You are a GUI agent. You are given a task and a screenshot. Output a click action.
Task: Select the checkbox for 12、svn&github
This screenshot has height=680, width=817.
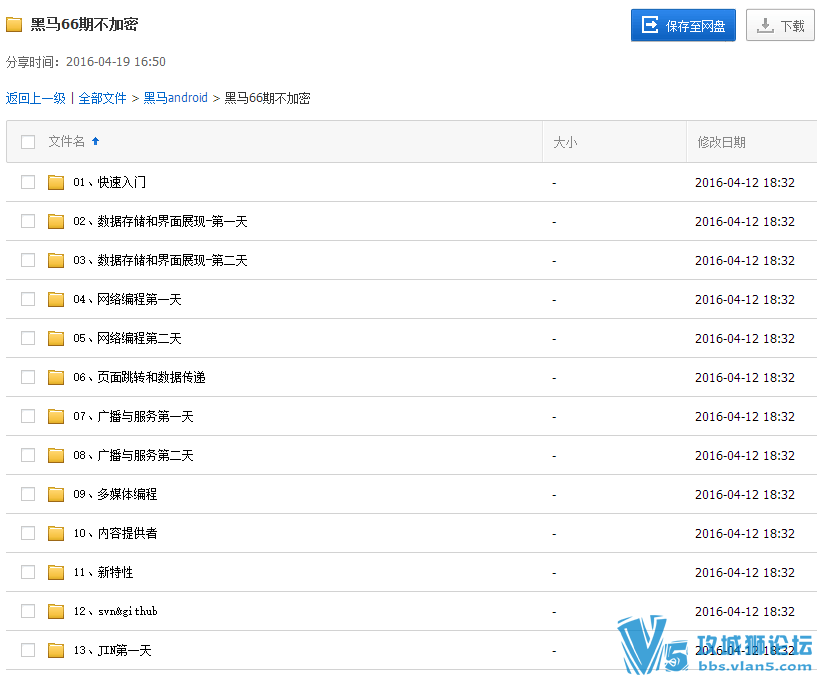pyautogui.click(x=28, y=611)
